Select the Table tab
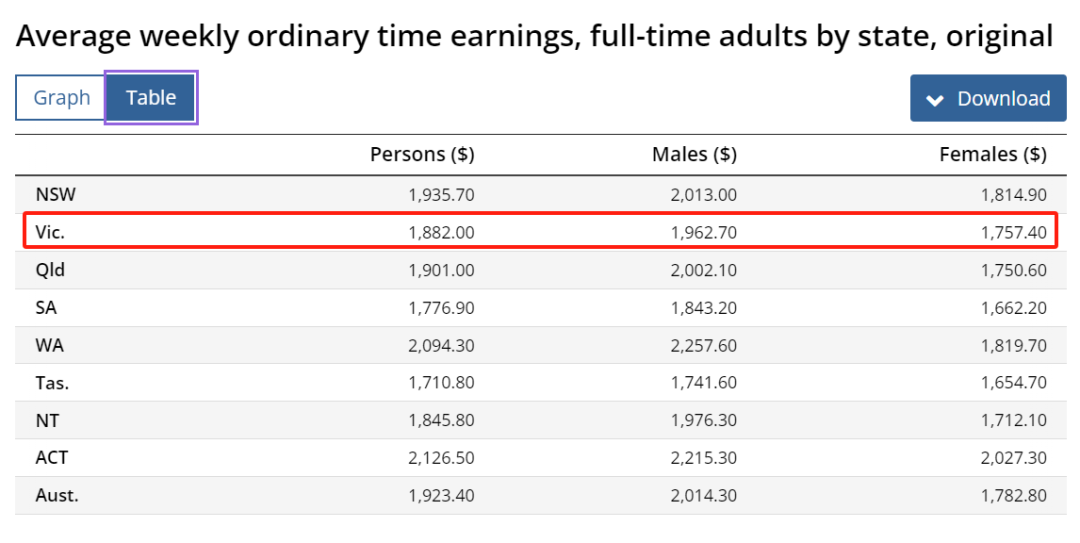This screenshot has width=1080, height=543. pos(151,98)
